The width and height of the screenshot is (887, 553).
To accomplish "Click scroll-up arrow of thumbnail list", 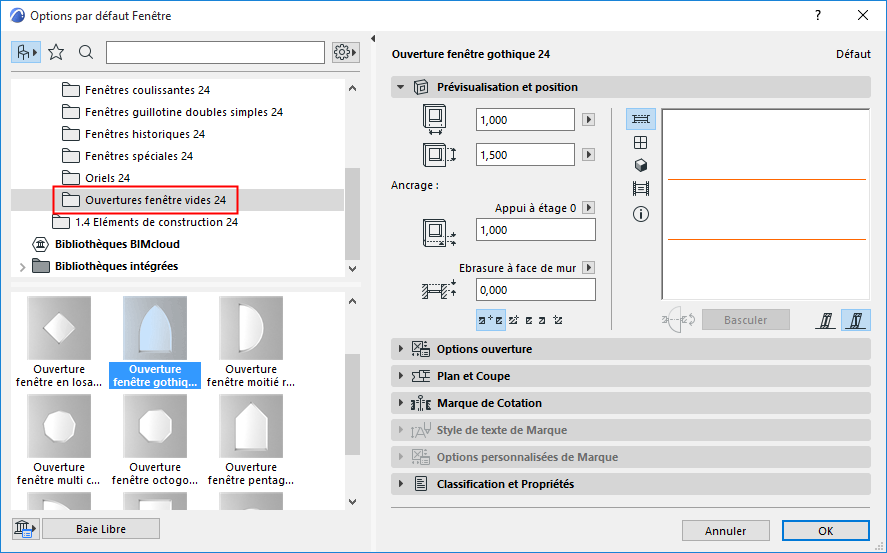I will point(352,301).
